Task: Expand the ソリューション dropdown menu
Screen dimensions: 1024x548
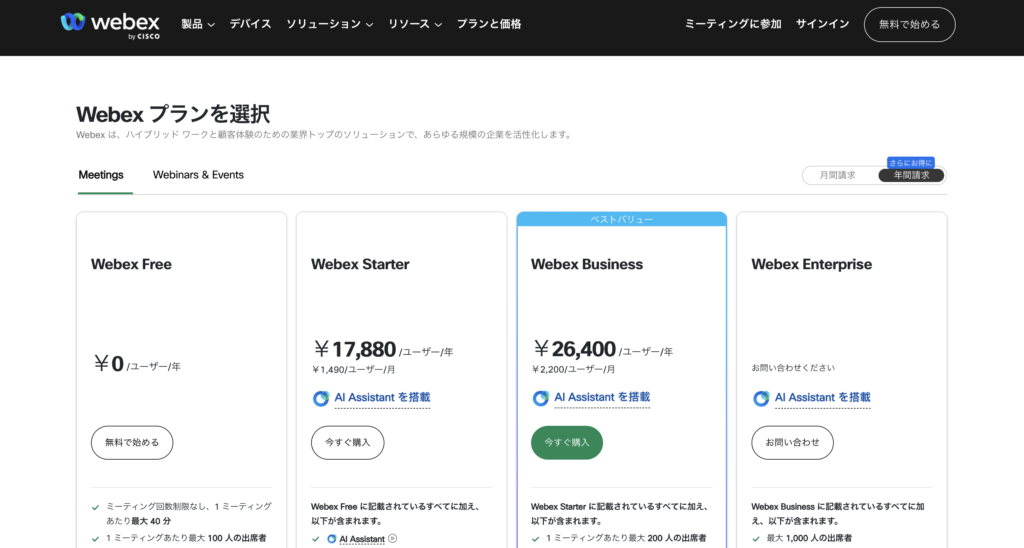Action: [x=330, y=24]
